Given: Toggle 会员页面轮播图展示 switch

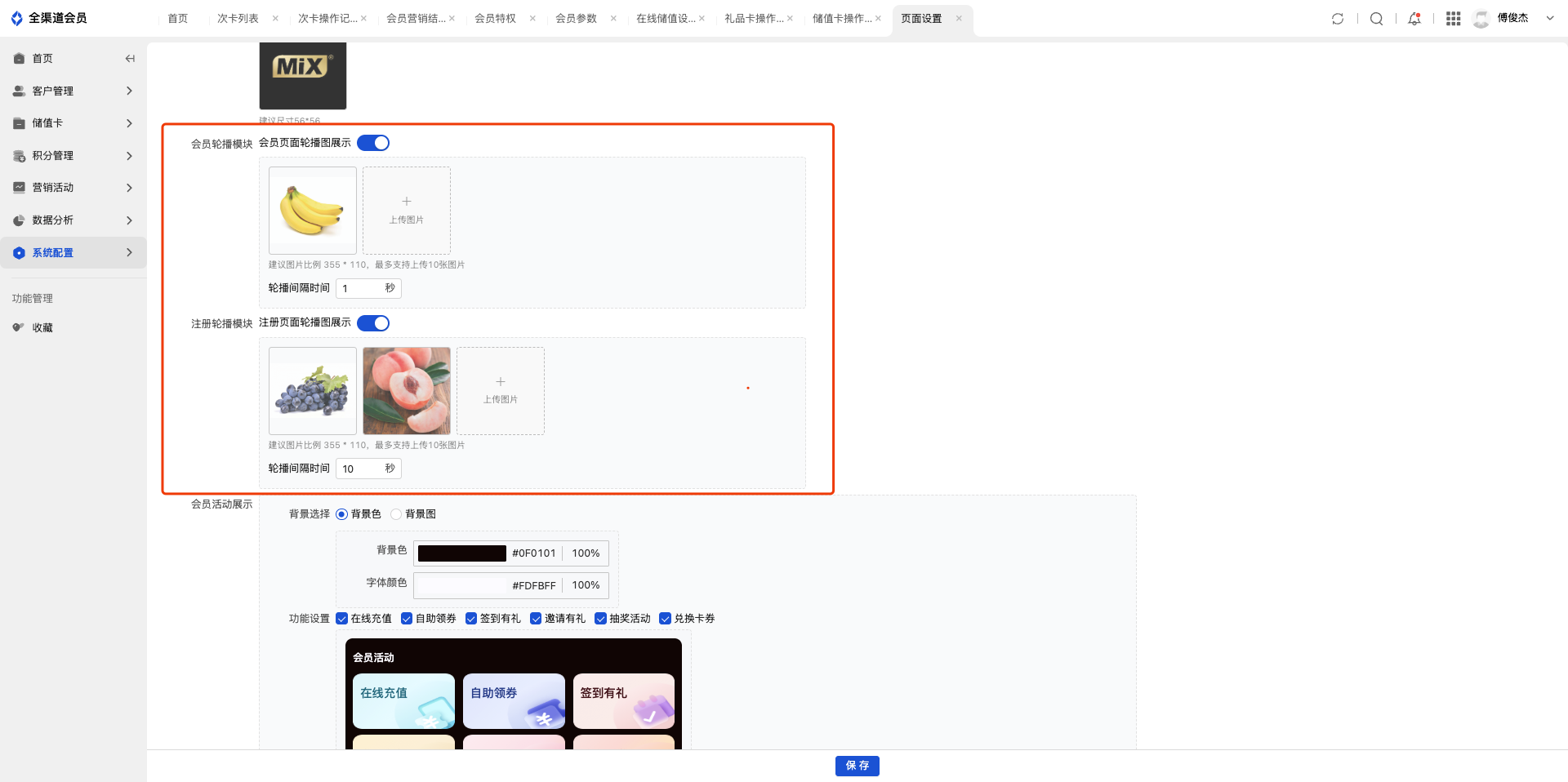Looking at the screenshot, I should pyautogui.click(x=373, y=143).
